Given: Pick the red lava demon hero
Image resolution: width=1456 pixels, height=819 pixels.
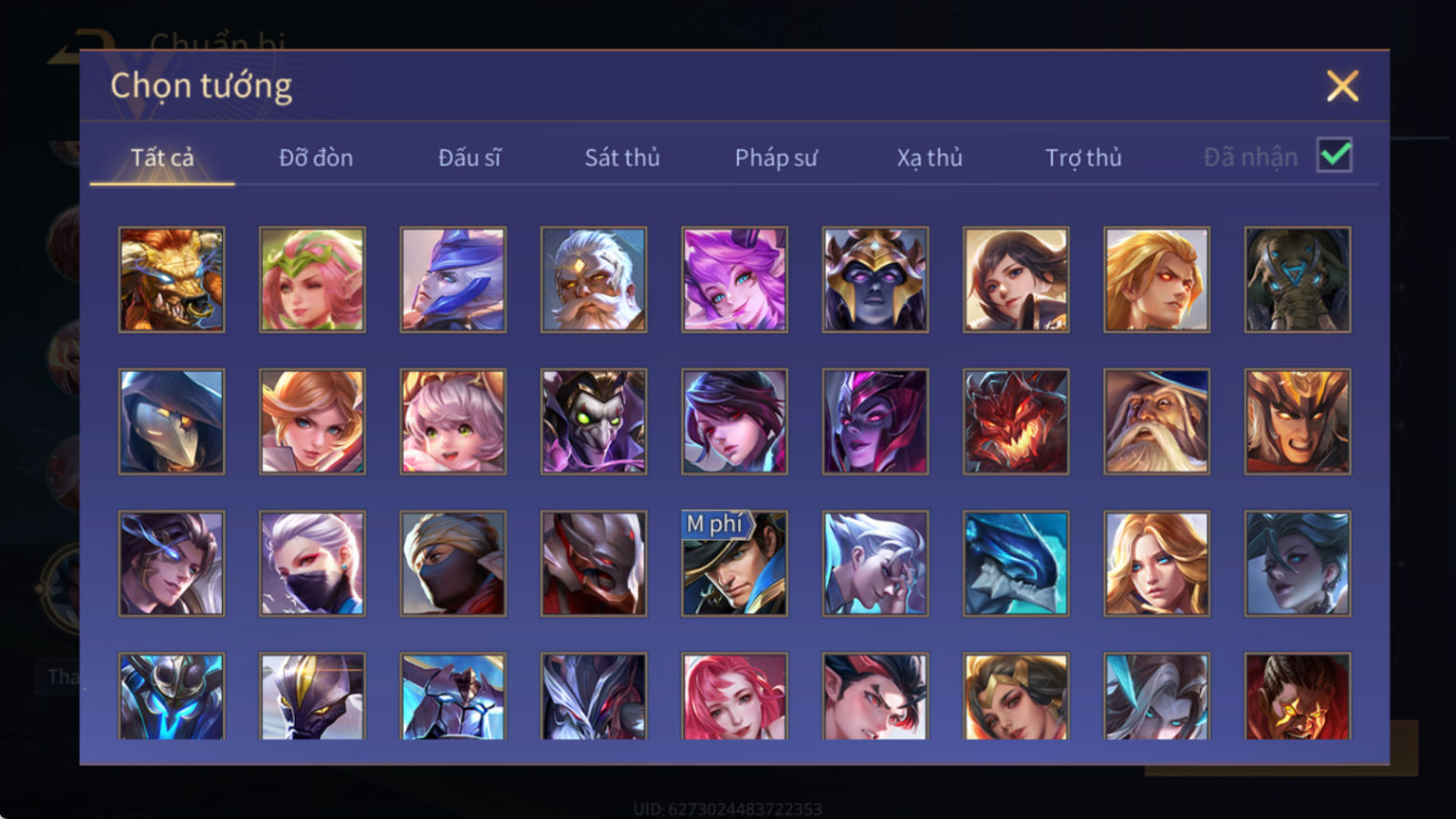Looking at the screenshot, I should pos(1016,422).
